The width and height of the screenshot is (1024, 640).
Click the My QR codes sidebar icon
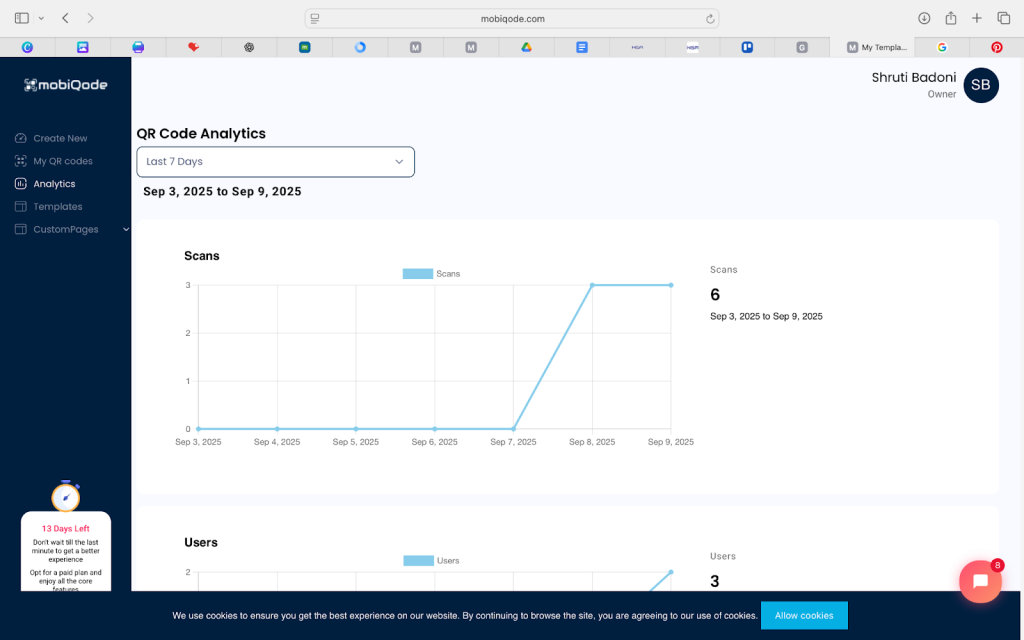[21, 161]
